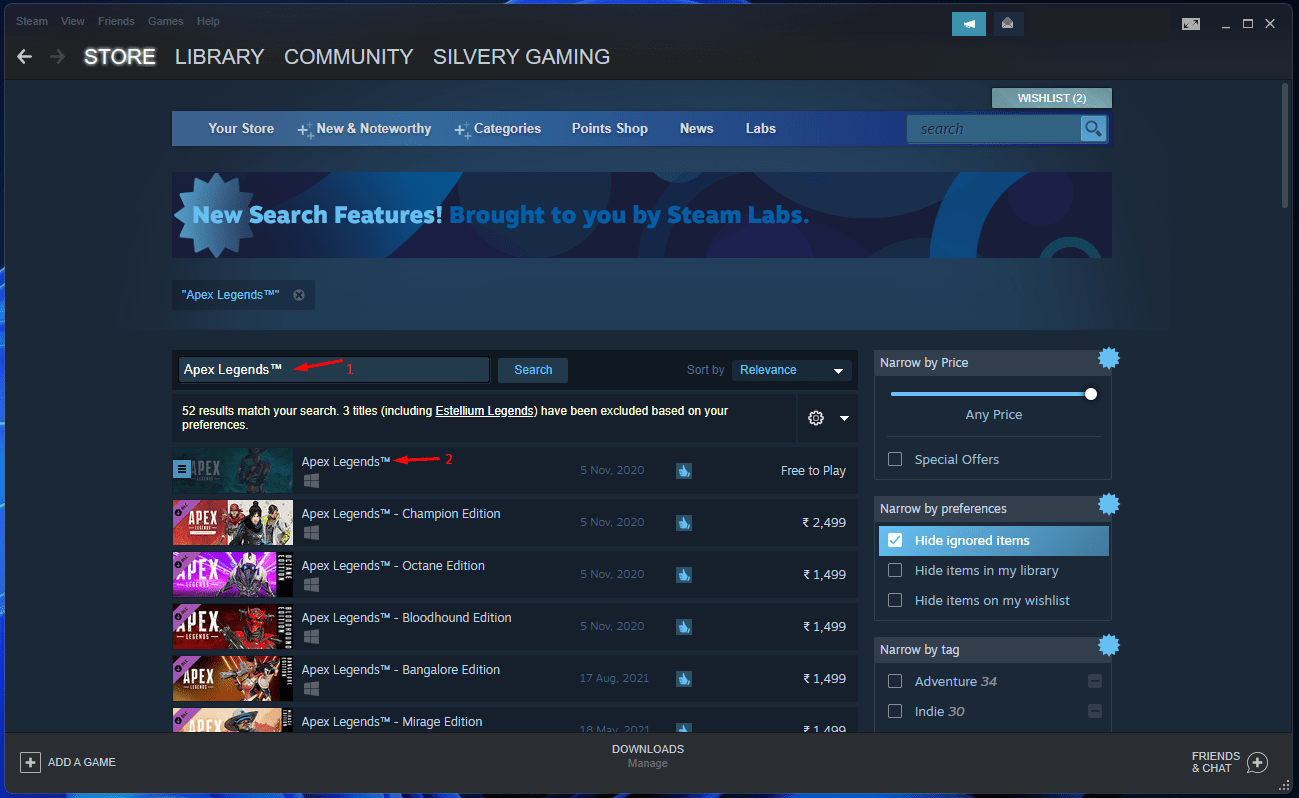Image resolution: width=1299 pixels, height=798 pixels.
Task: Go back with the left arrow
Action: pyautogui.click(x=25, y=57)
